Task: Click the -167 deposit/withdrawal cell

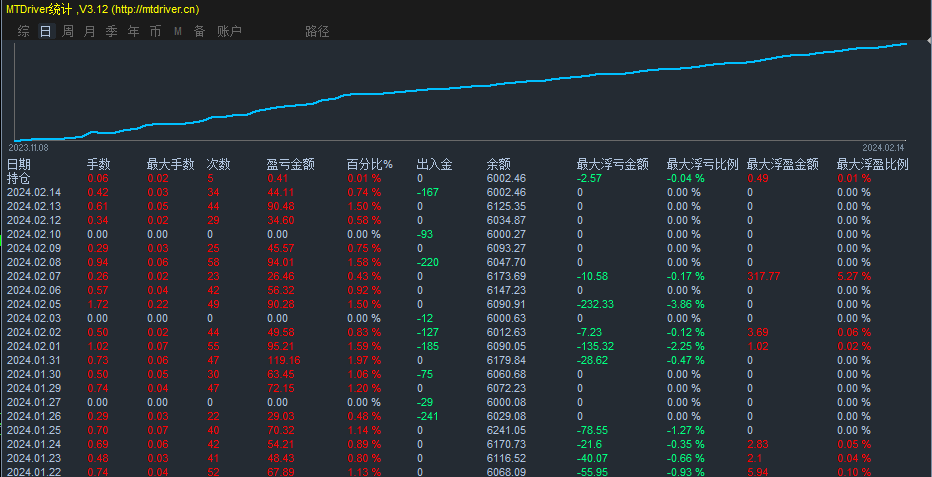Action: 427,192
